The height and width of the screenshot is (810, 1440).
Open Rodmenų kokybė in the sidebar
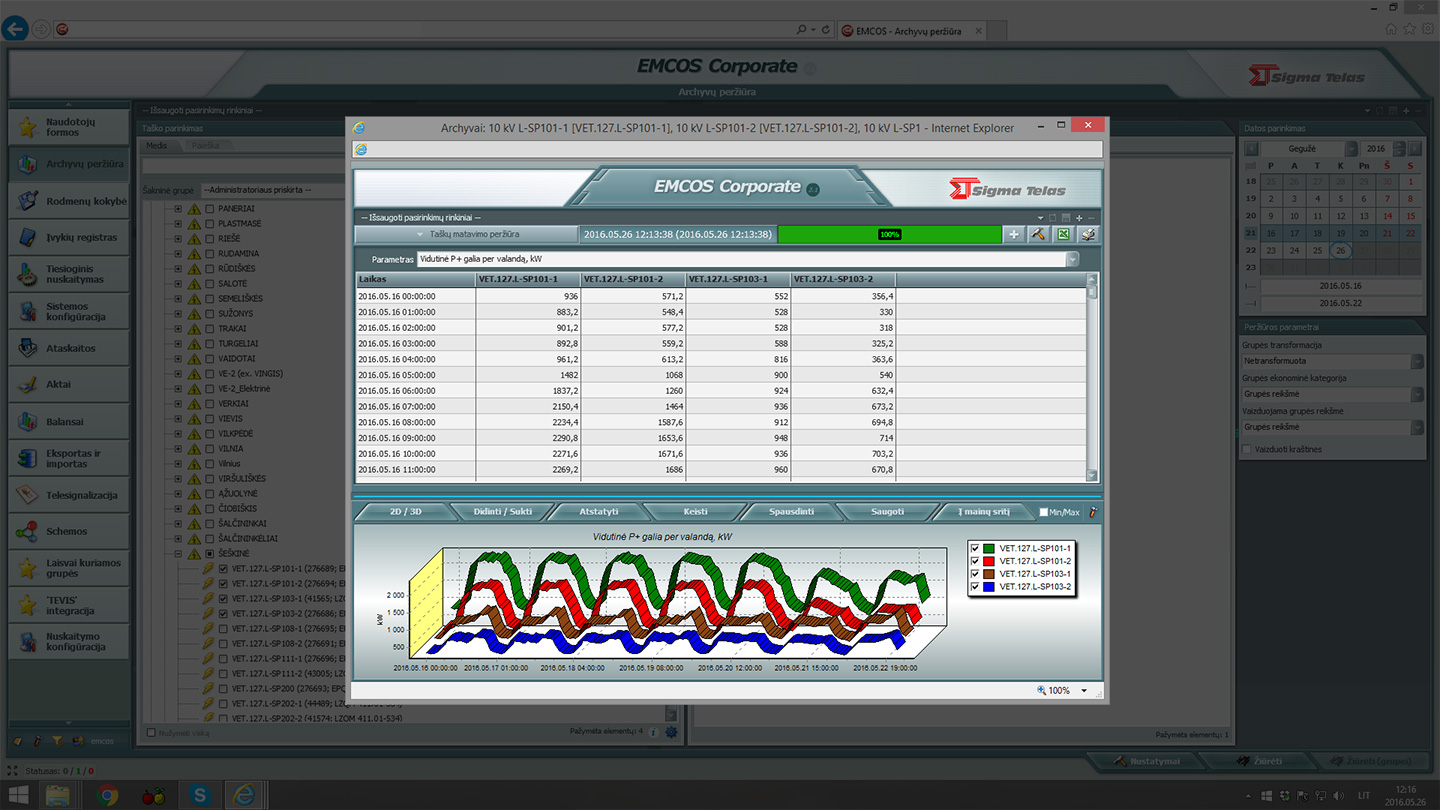(x=69, y=201)
